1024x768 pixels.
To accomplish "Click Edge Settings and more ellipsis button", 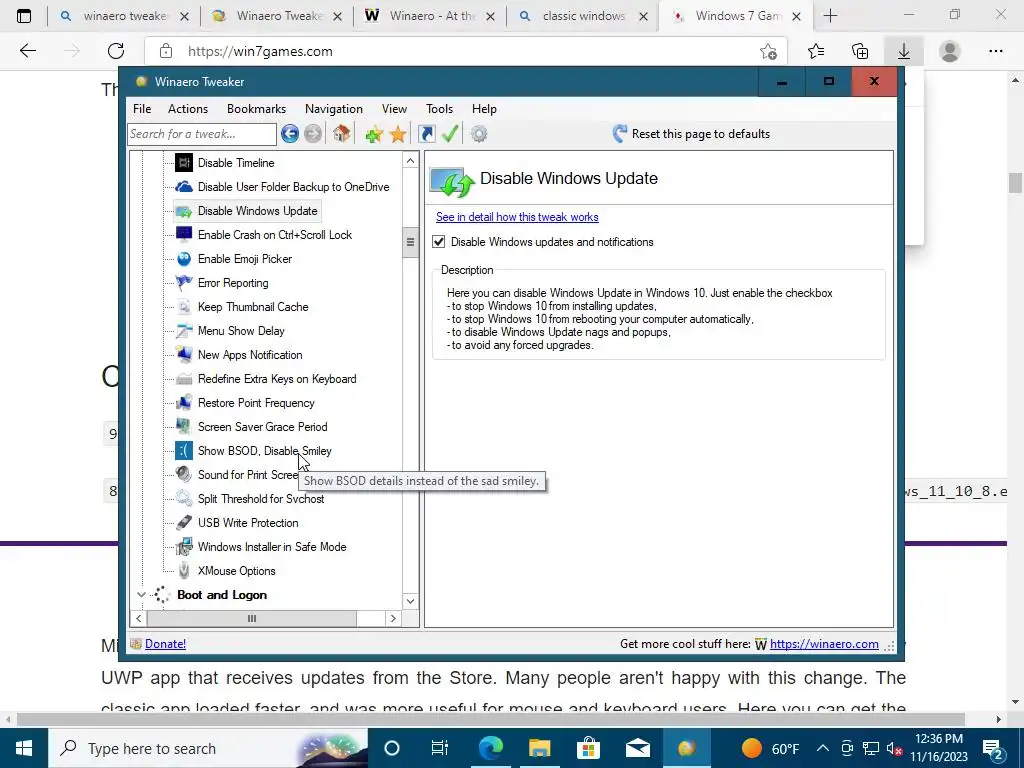I will click(x=995, y=51).
